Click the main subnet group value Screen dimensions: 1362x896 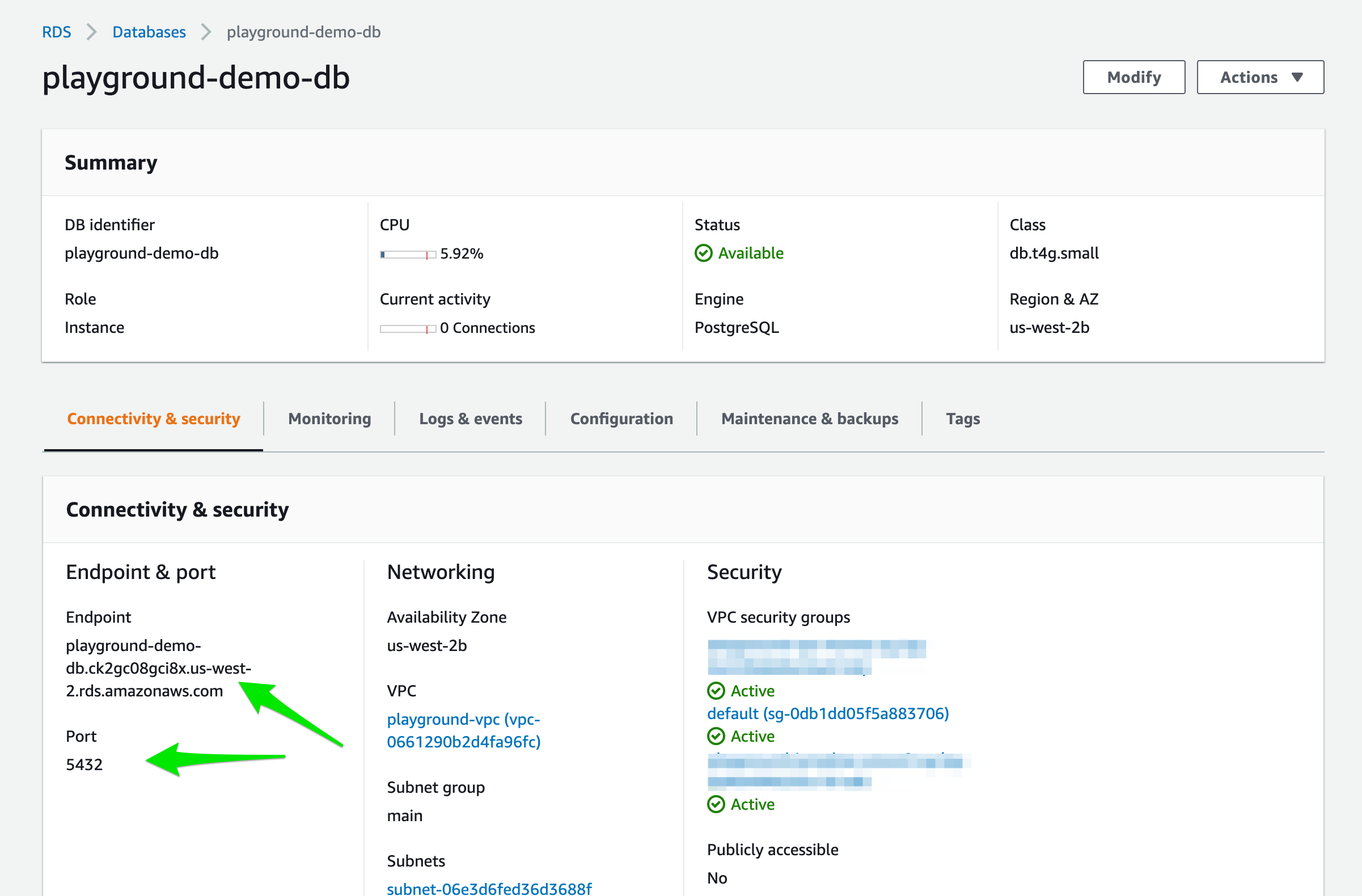[x=405, y=815]
